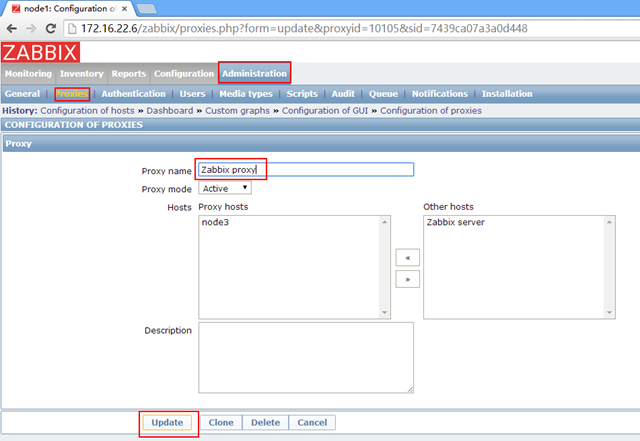Click the address bar URL
This screenshot has height=441, width=640.
click(304, 29)
